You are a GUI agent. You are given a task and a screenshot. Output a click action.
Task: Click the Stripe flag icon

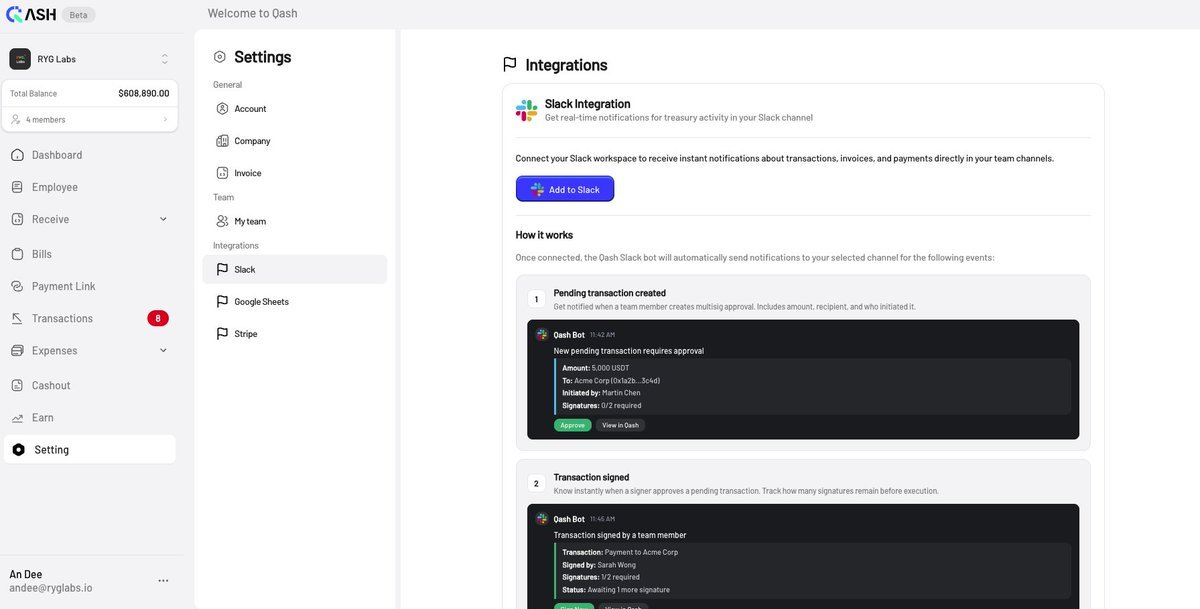pos(222,333)
